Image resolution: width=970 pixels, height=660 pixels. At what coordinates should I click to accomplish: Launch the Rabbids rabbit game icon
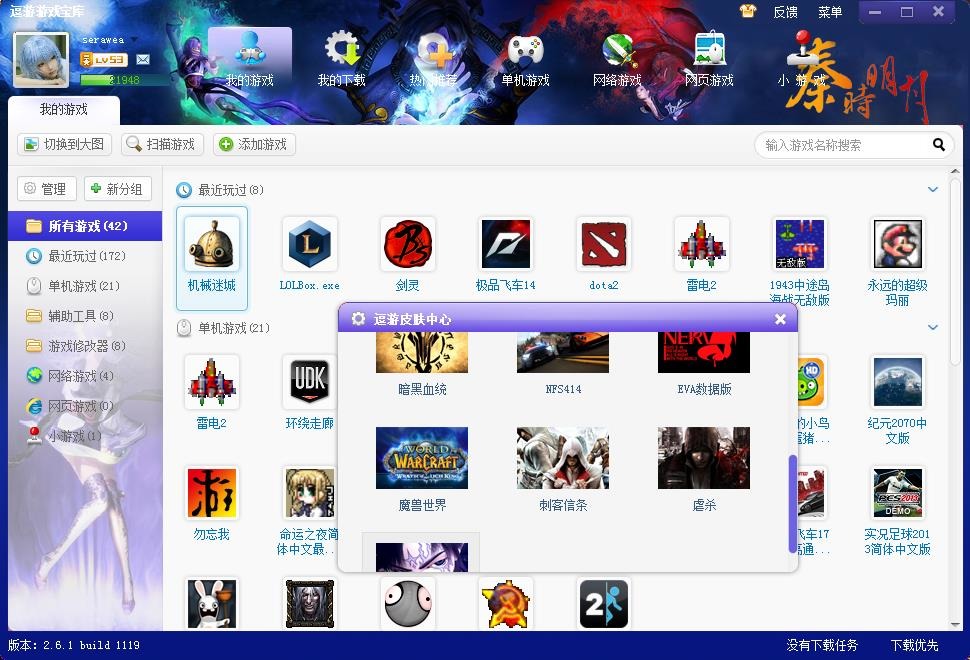(x=212, y=603)
